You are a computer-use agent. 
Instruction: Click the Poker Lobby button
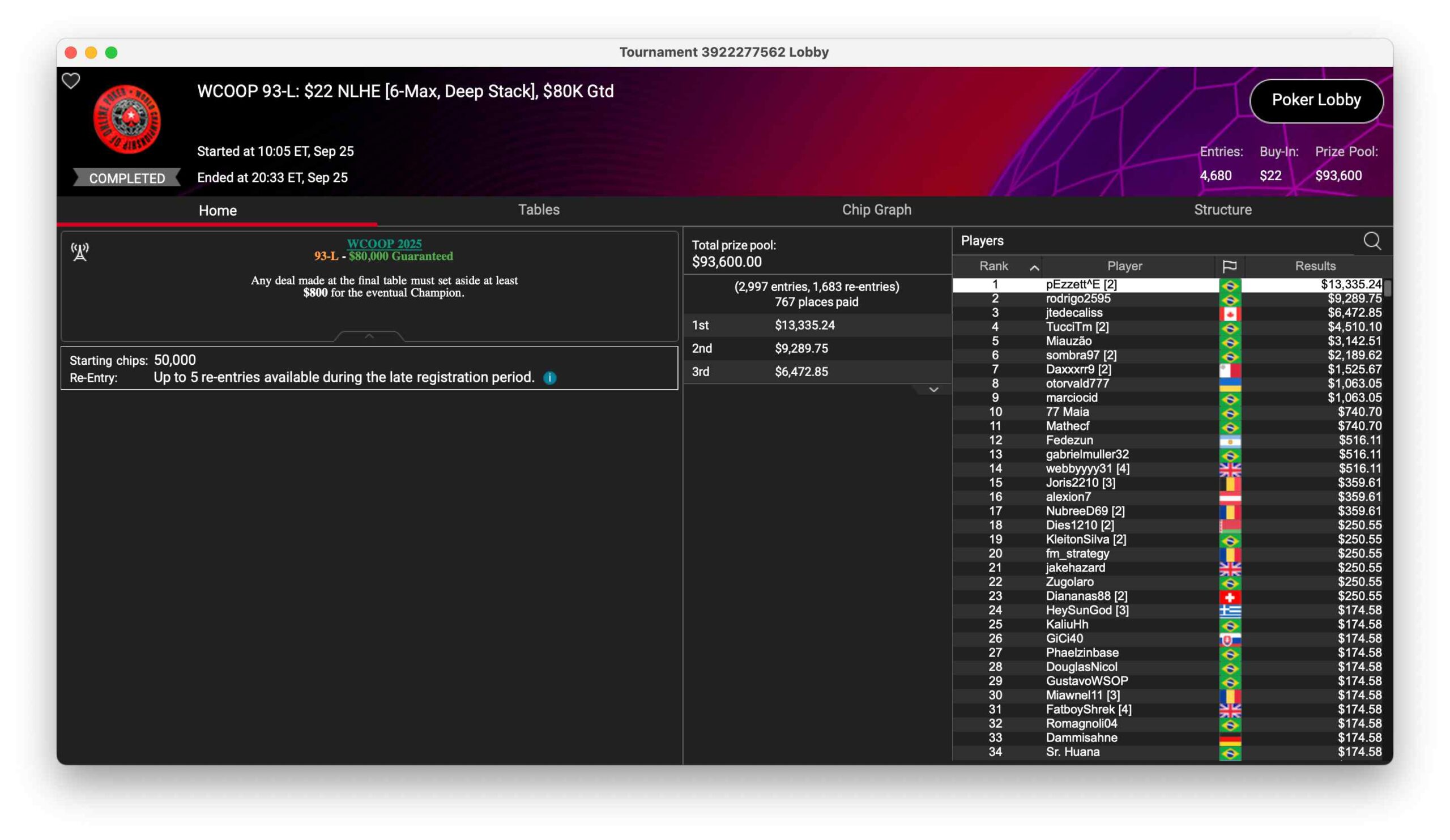point(1316,100)
